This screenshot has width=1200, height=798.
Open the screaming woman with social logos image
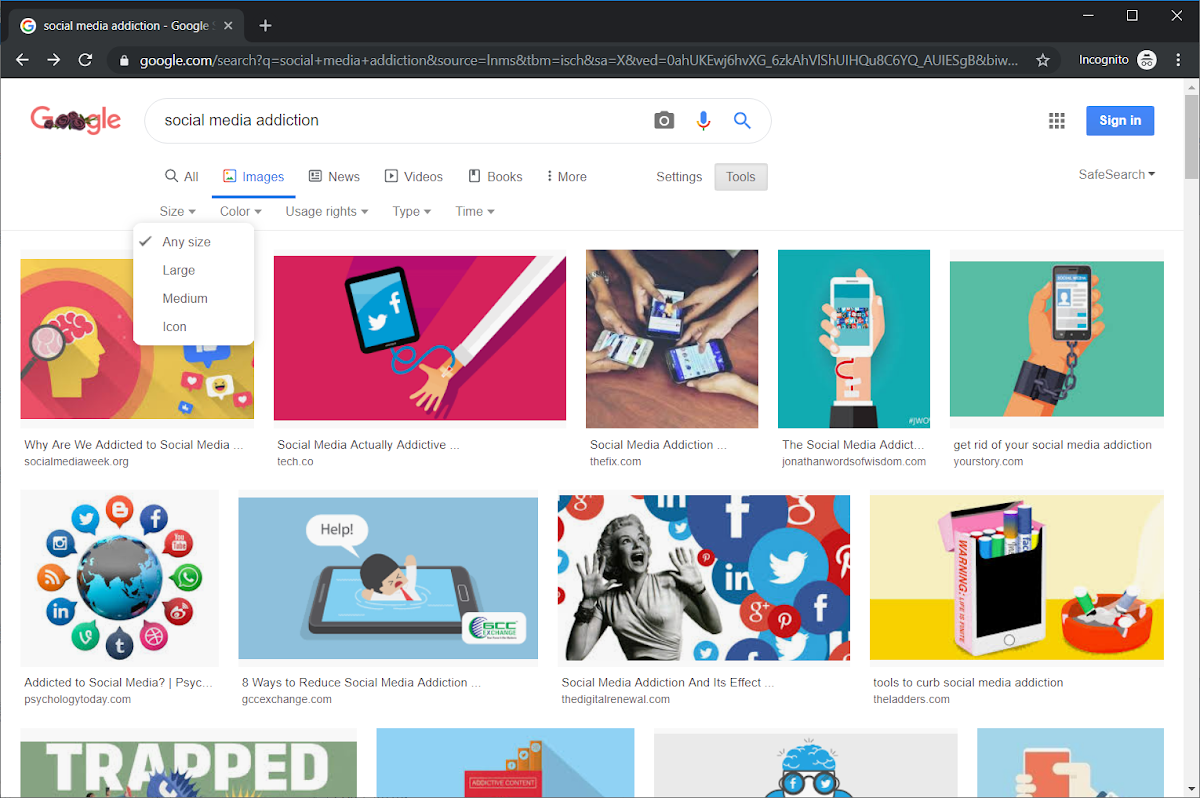click(704, 578)
